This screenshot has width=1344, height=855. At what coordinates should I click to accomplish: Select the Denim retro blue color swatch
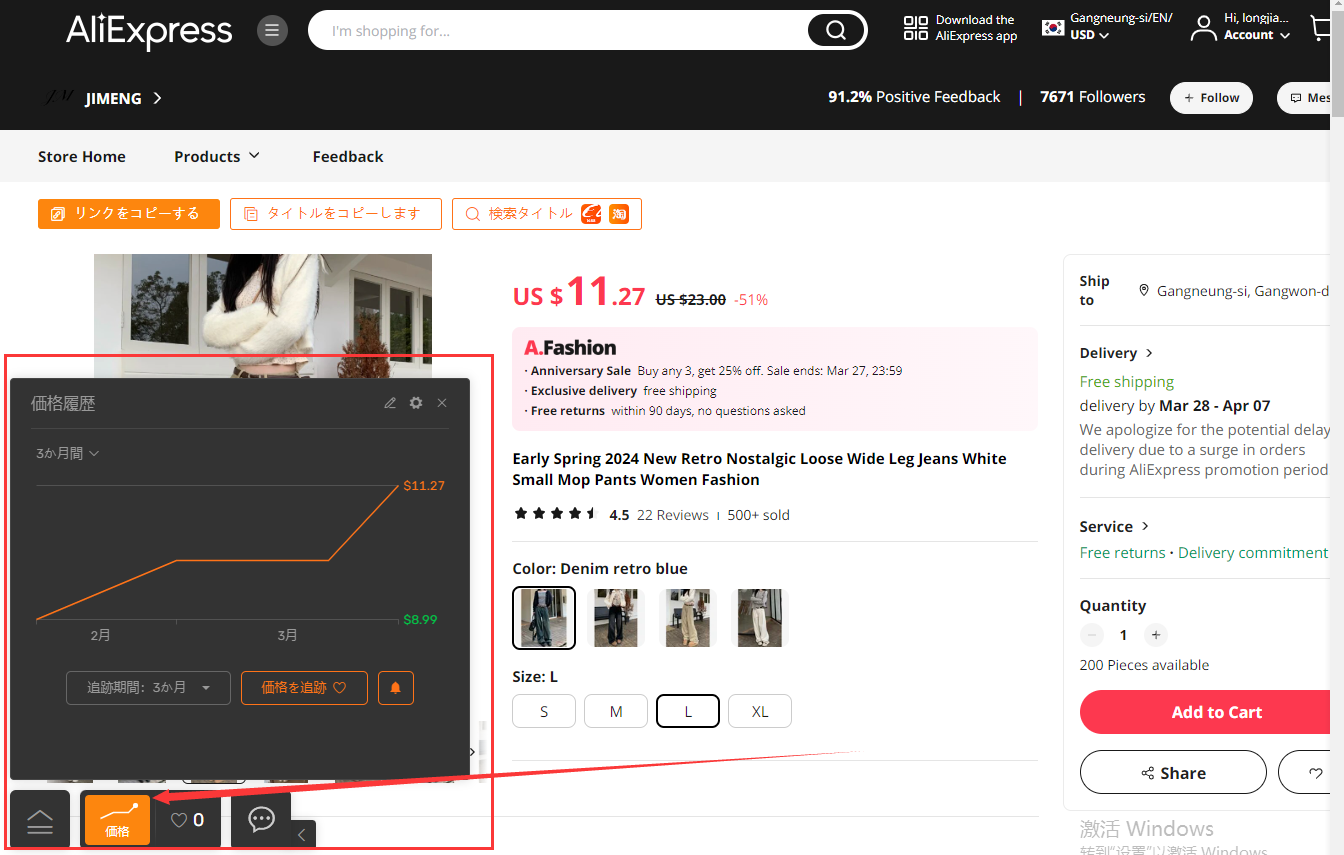[x=544, y=618]
